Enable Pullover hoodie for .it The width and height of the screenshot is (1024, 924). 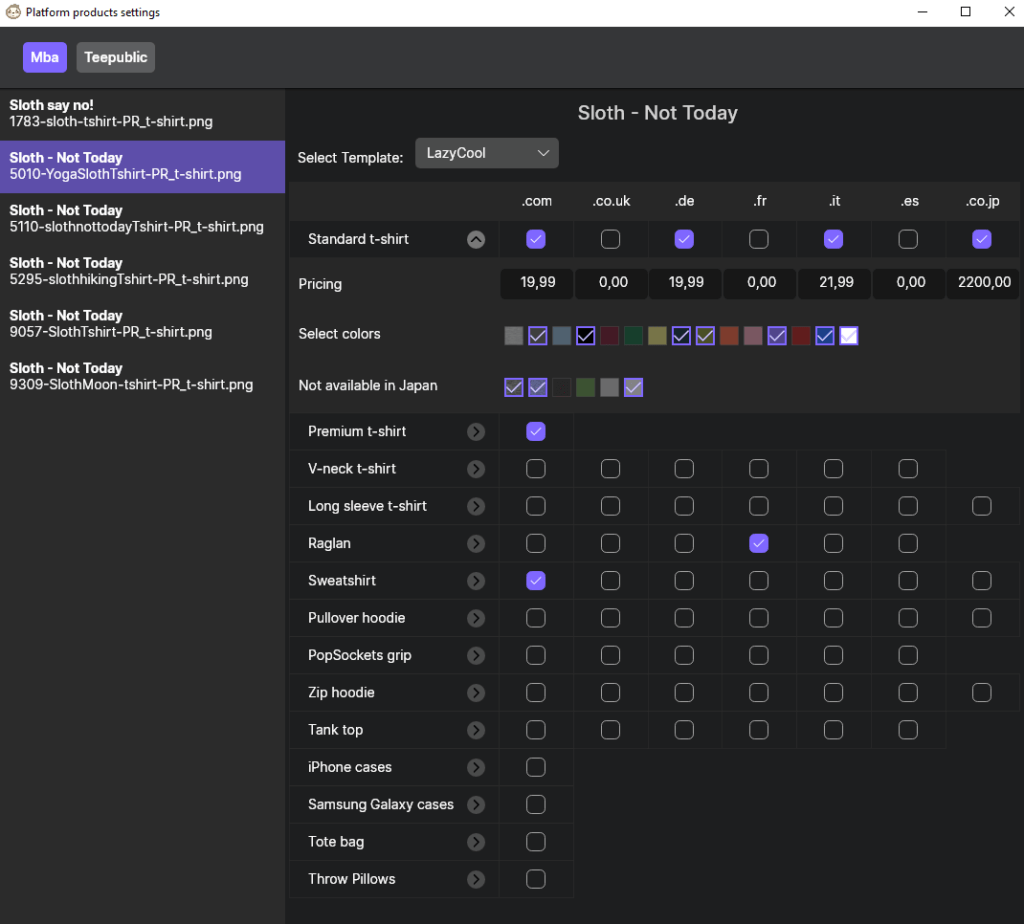[x=833, y=618]
